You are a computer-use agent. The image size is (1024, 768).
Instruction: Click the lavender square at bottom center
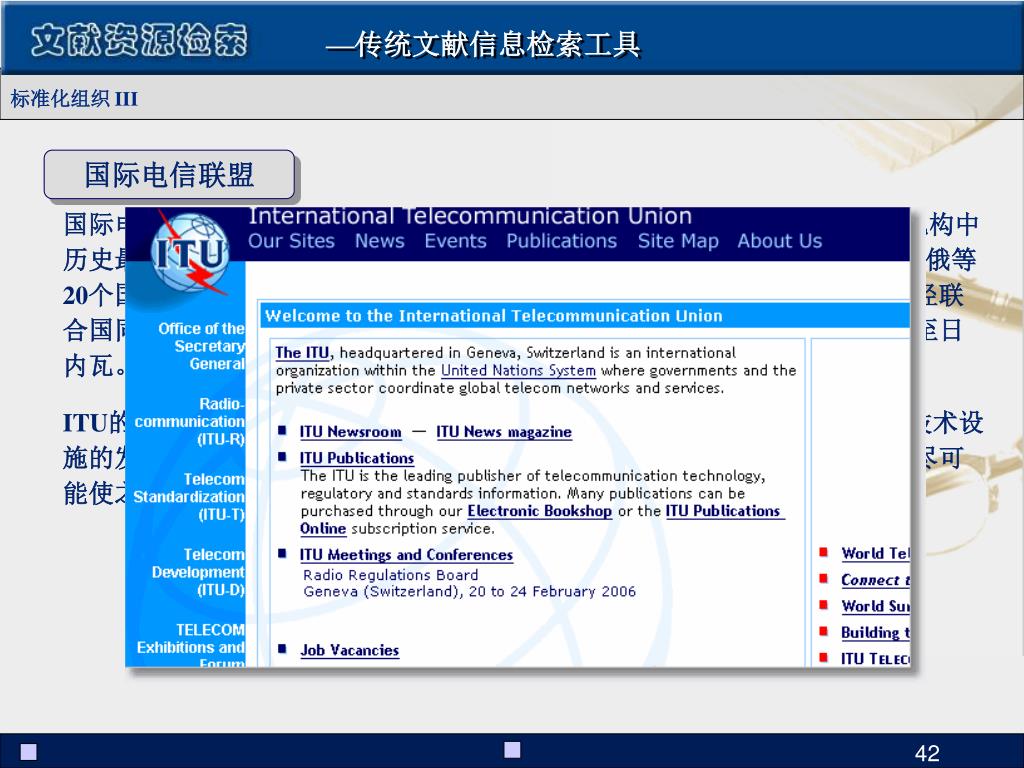(513, 750)
